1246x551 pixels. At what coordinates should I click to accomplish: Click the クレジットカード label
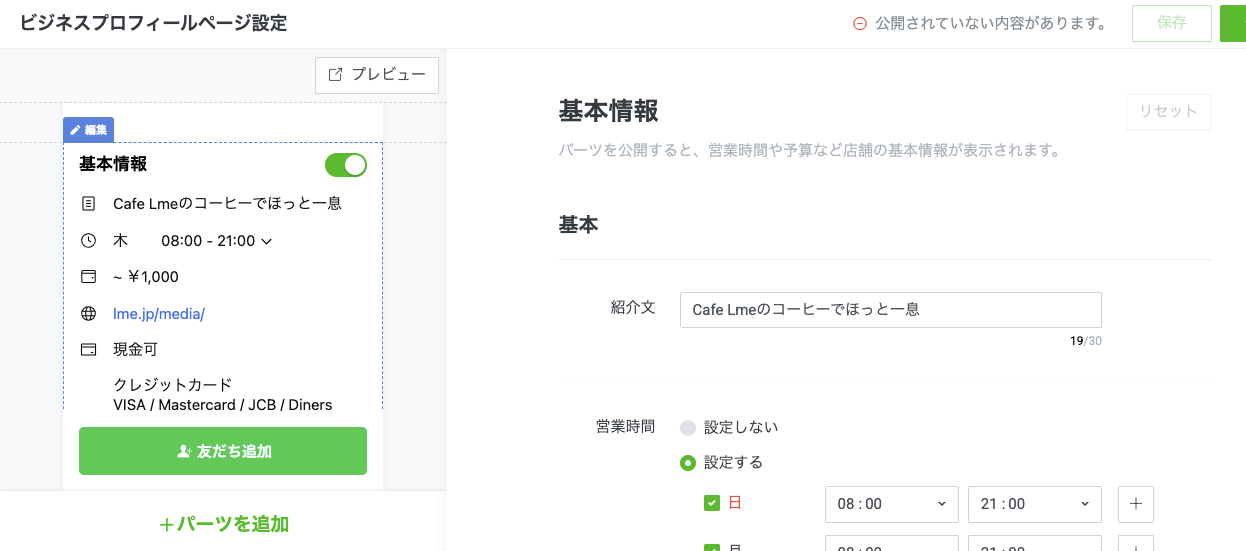click(x=173, y=385)
